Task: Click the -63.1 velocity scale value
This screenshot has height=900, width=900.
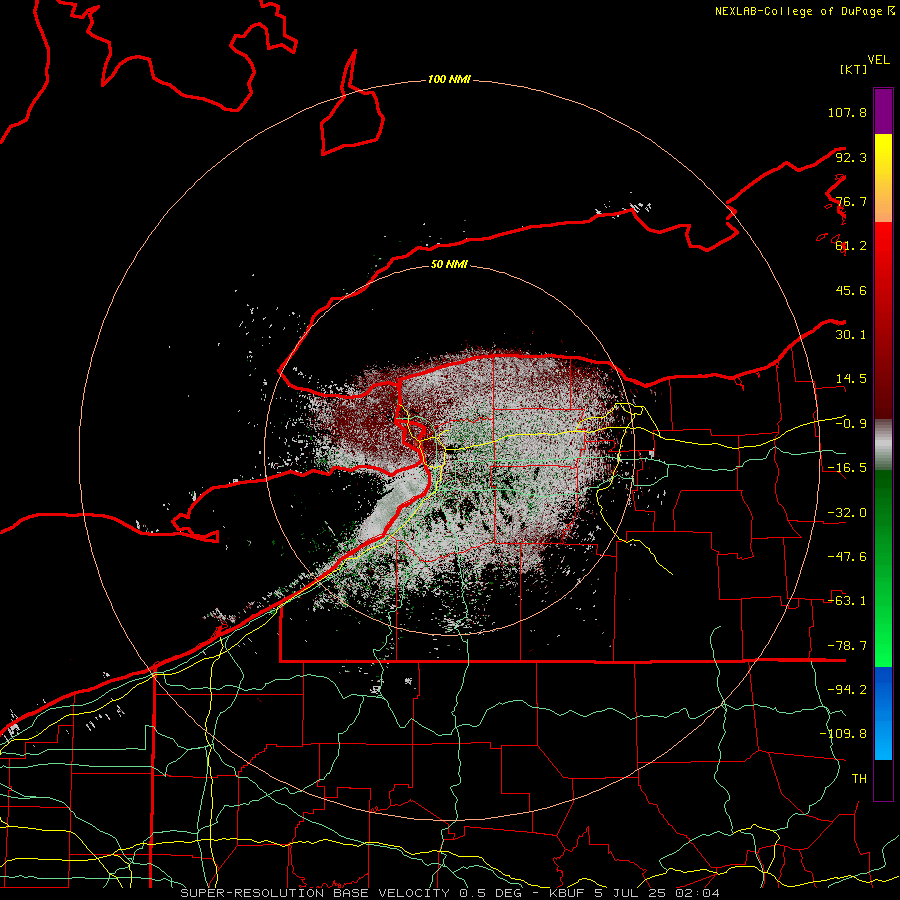Action: pyautogui.click(x=847, y=601)
